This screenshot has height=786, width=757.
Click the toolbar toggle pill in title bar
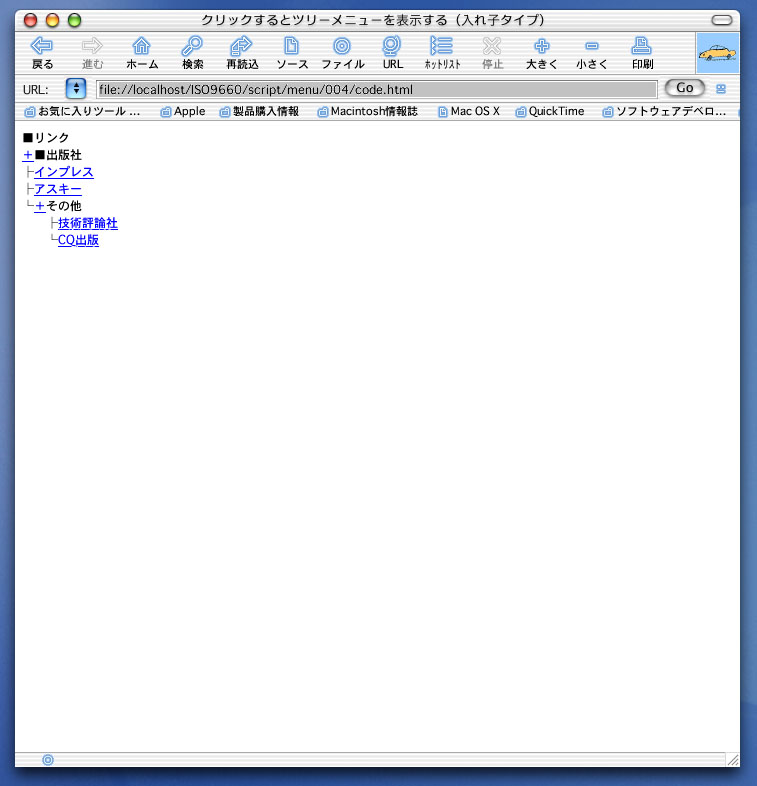point(722,20)
